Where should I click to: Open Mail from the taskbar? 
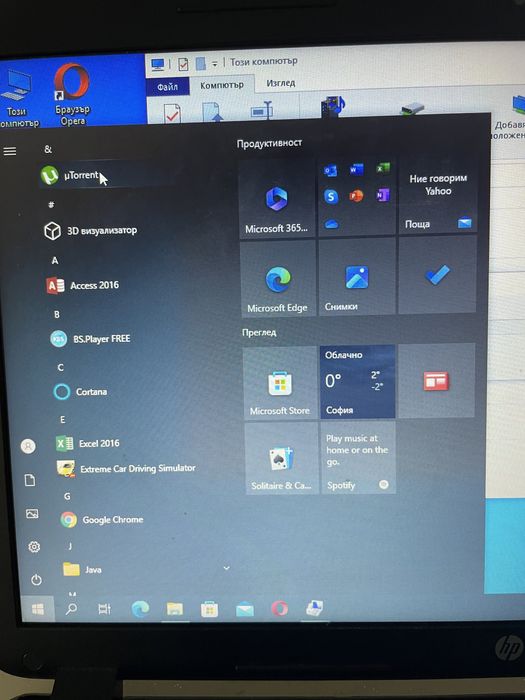(245, 609)
